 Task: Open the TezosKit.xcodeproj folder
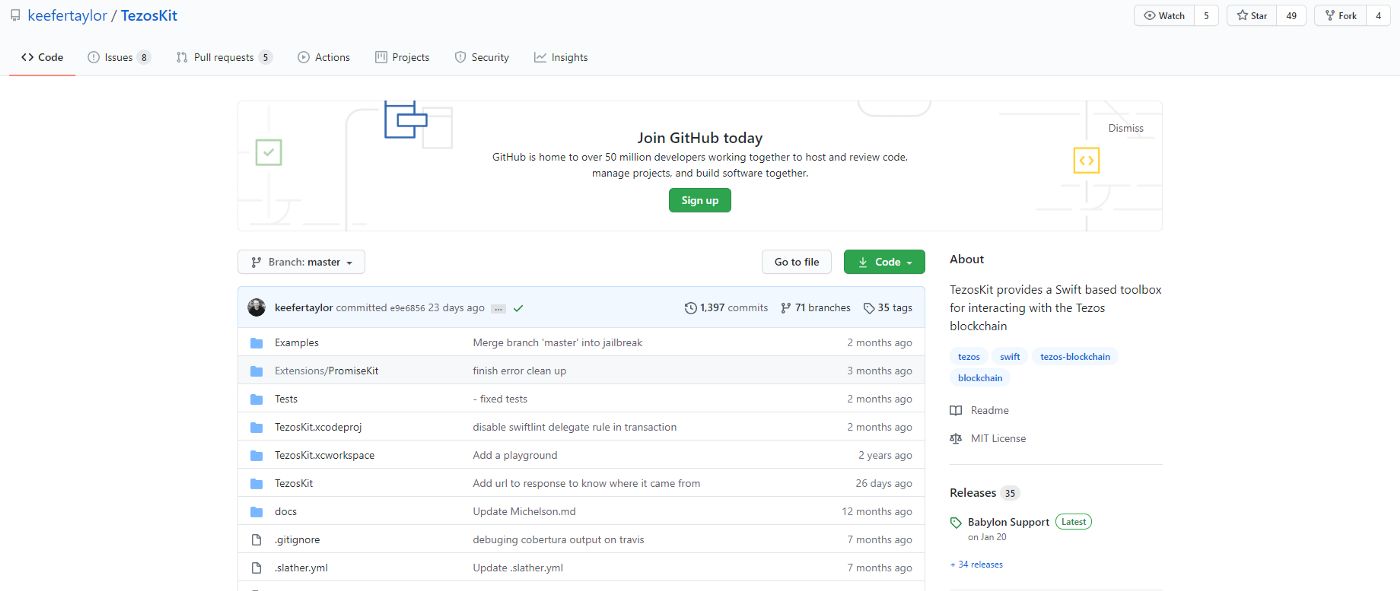pyautogui.click(x=318, y=427)
